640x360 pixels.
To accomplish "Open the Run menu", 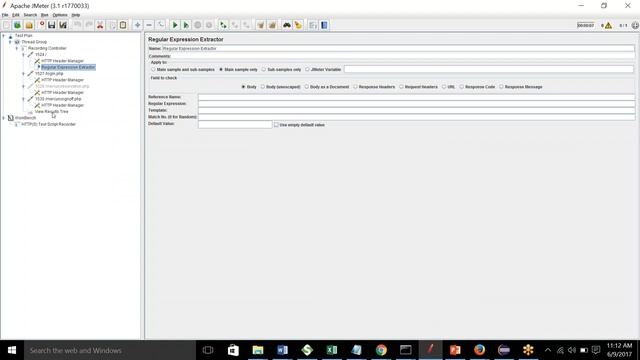I will (44, 15).
